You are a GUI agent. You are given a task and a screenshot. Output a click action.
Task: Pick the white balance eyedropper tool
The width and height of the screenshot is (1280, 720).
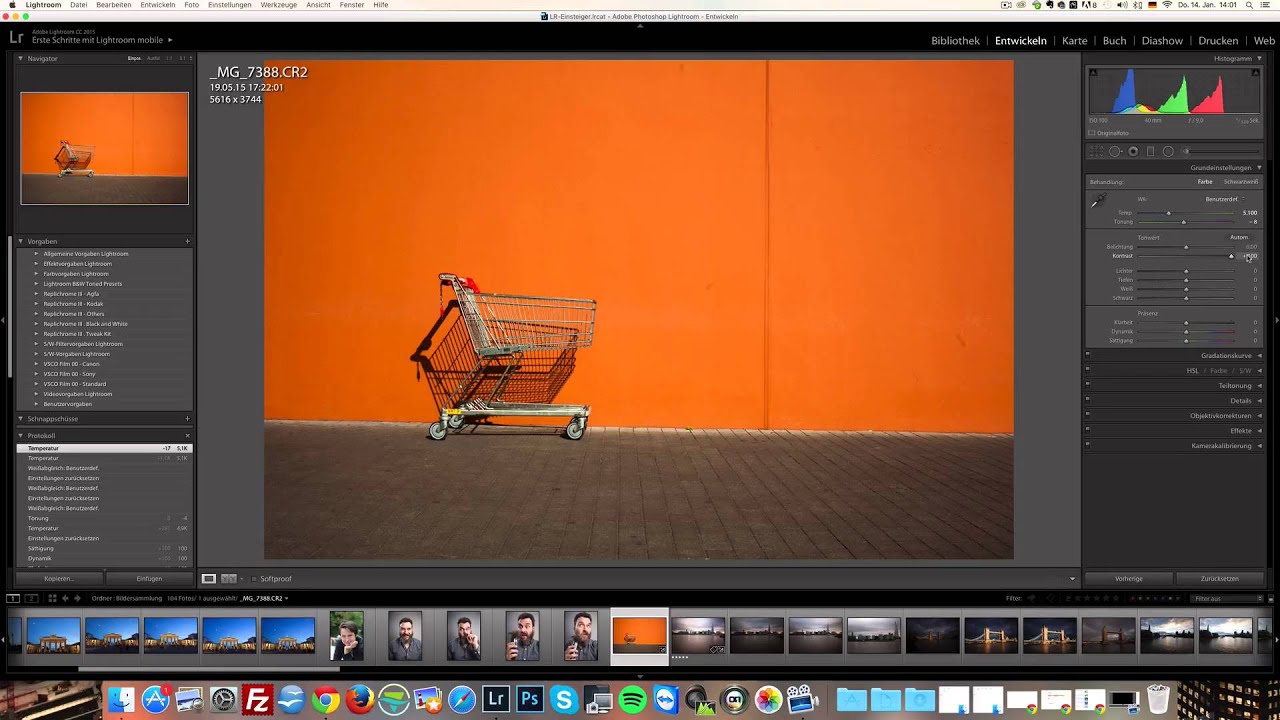point(1098,201)
